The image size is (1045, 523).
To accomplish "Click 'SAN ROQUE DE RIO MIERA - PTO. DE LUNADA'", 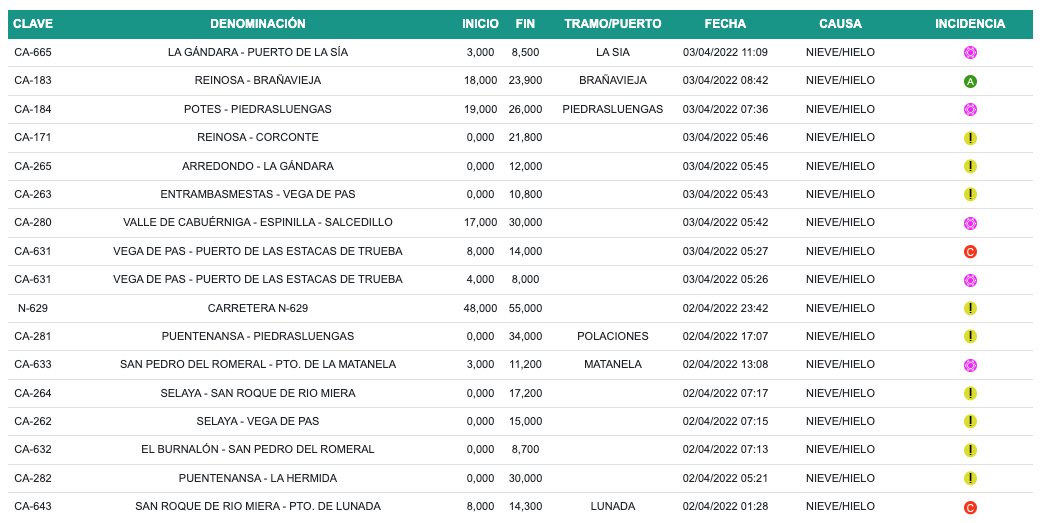I will coord(258,506).
